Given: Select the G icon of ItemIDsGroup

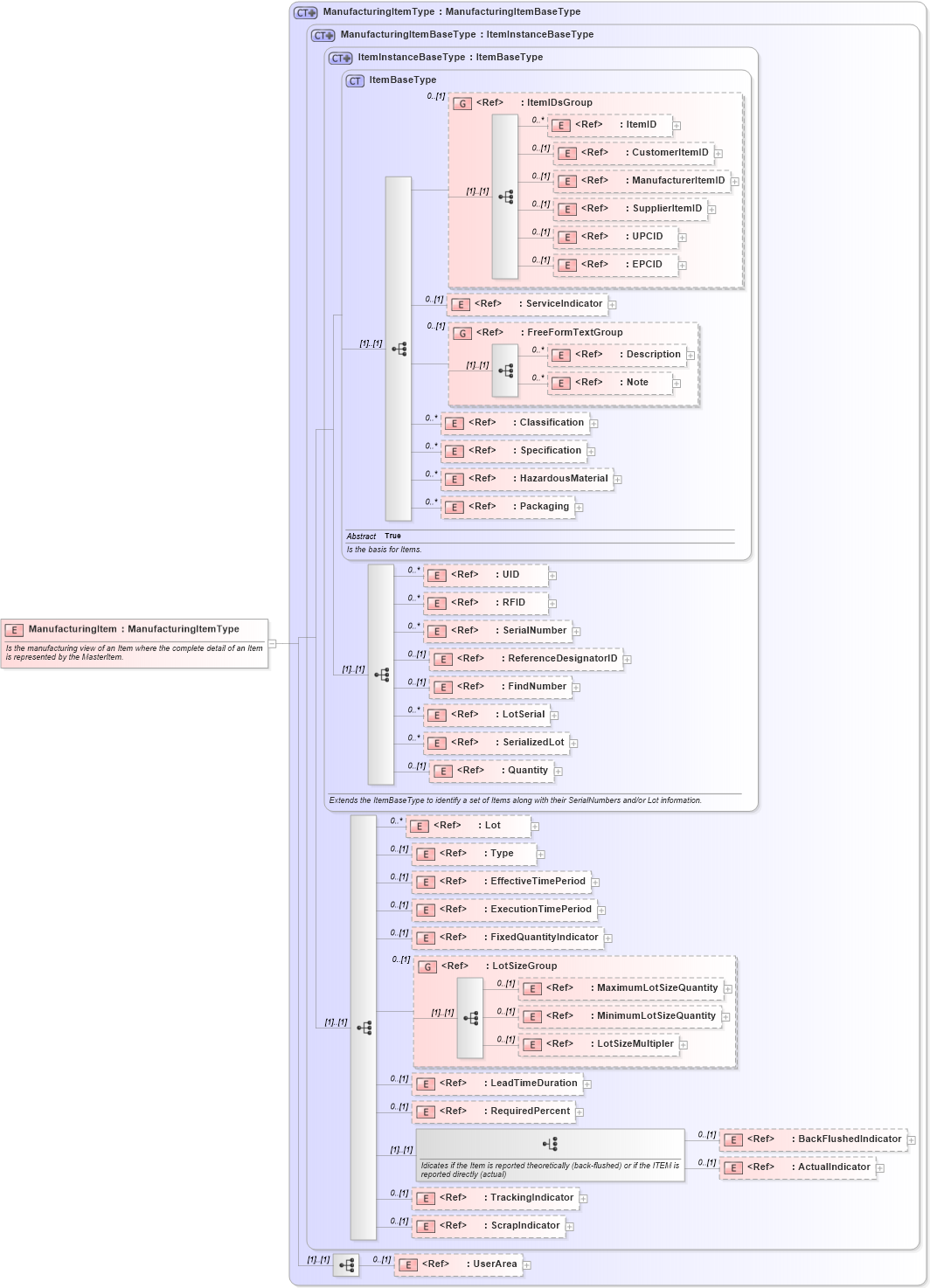Looking at the screenshot, I should click(x=462, y=103).
